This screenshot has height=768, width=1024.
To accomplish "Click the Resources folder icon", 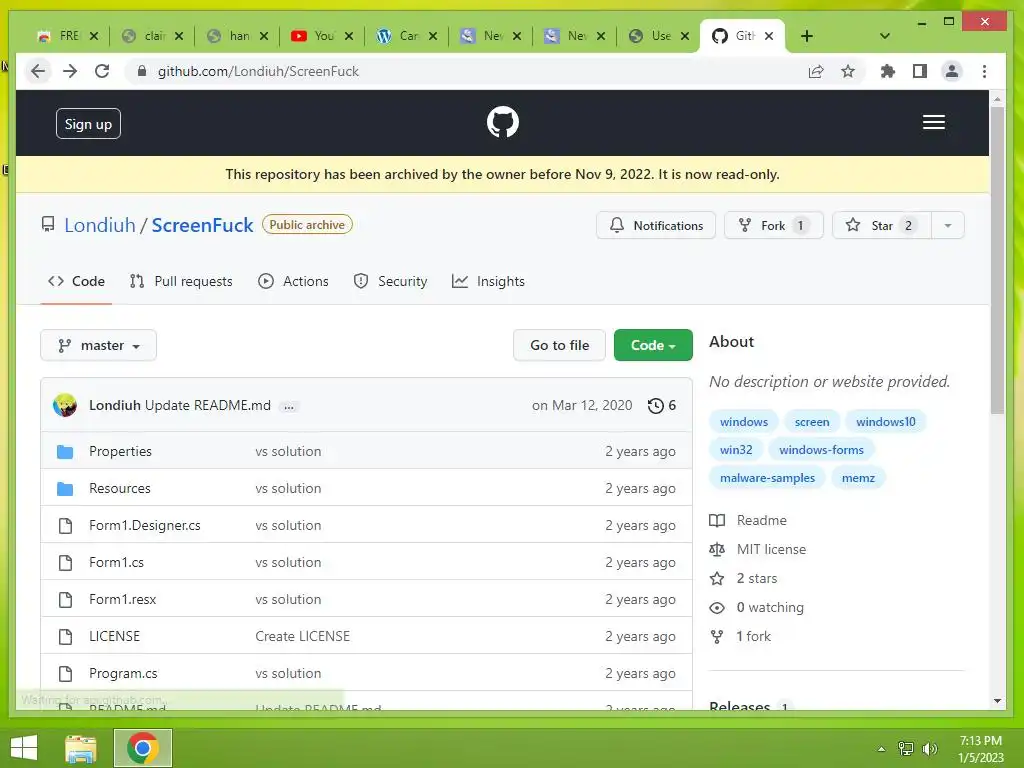I will point(65,488).
